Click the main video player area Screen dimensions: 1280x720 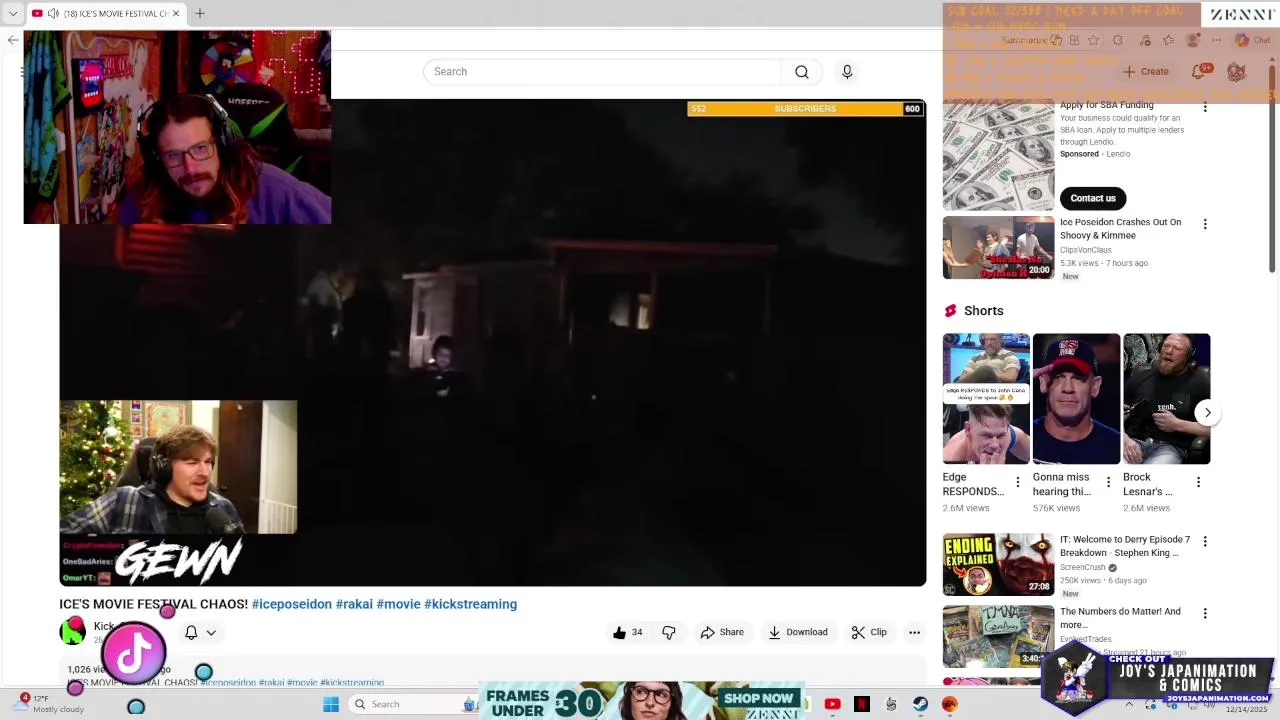(493, 342)
